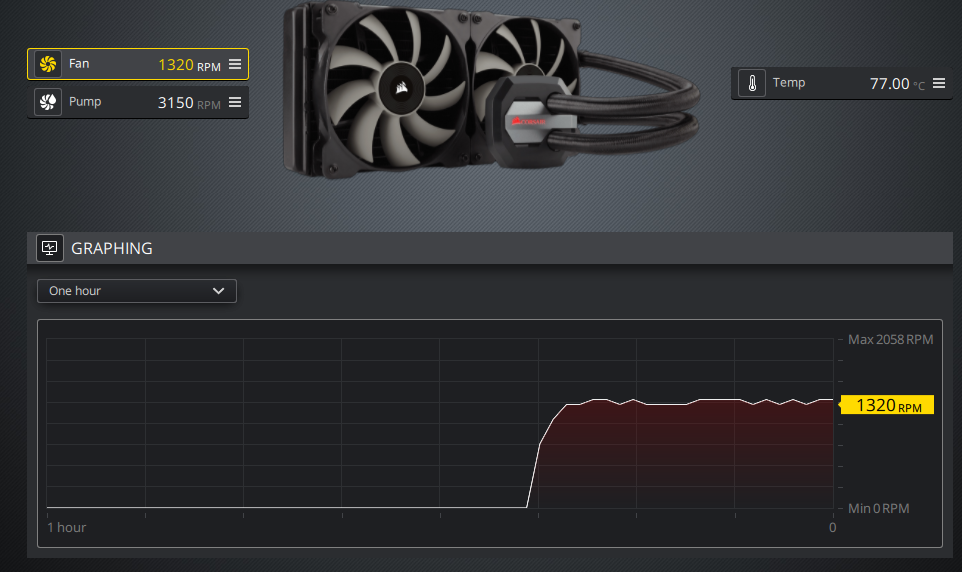Open the Pump options hamburger menu
The height and width of the screenshot is (572, 962).
click(x=235, y=102)
